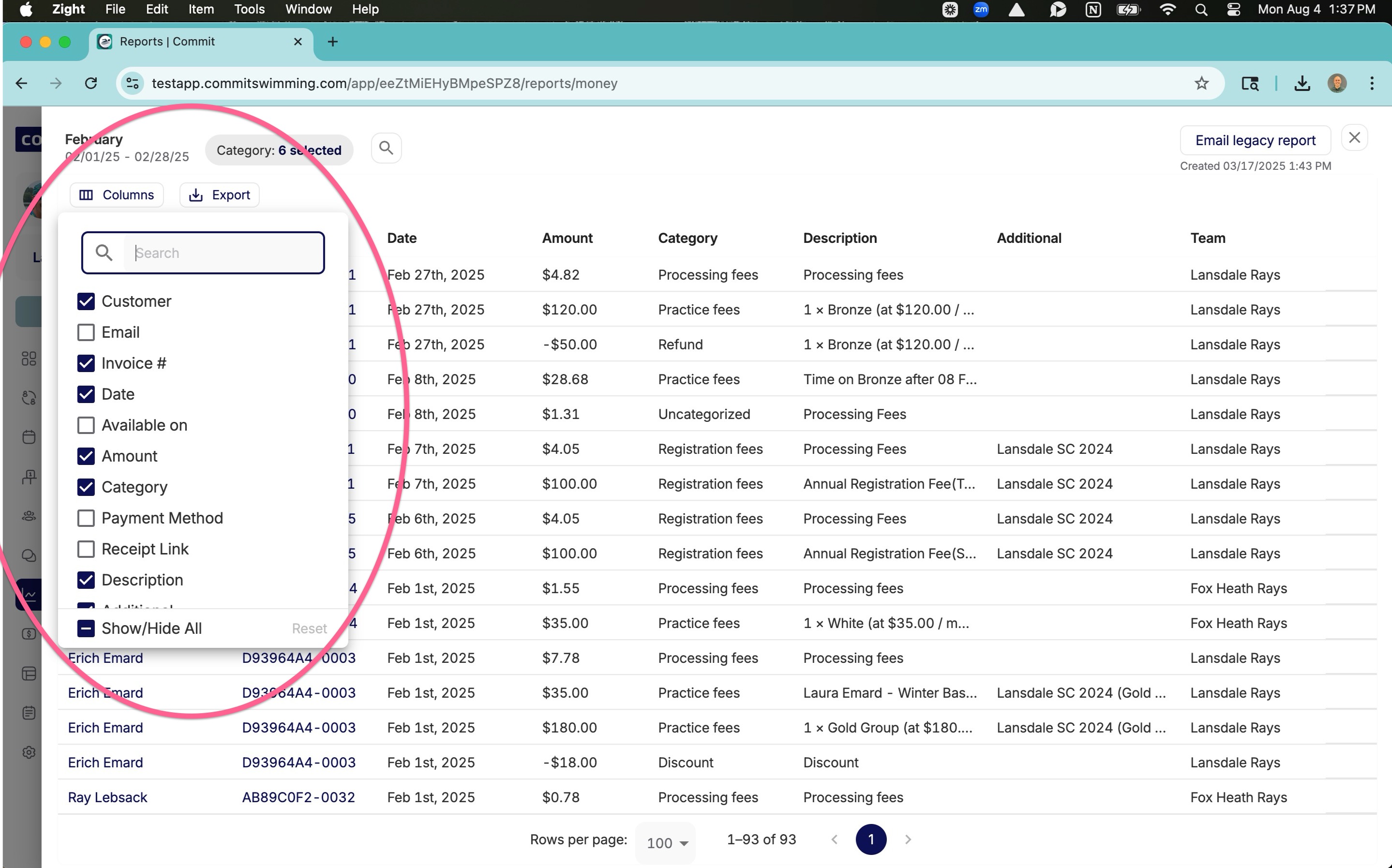Image resolution: width=1392 pixels, height=868 pixels.
Task: Open macOS Control Center icon
Action: (x=1233, y=9)
